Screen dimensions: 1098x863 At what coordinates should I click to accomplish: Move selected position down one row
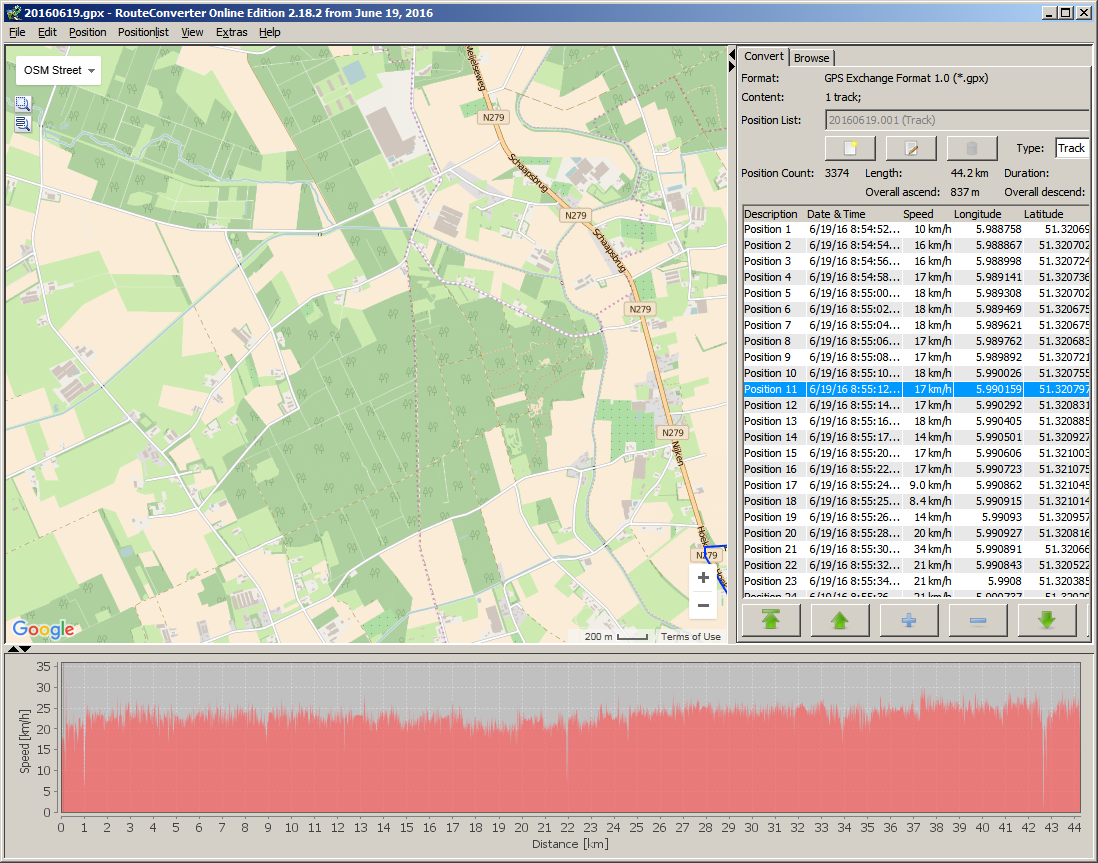pyautogui.click(x=1046, y=620)
